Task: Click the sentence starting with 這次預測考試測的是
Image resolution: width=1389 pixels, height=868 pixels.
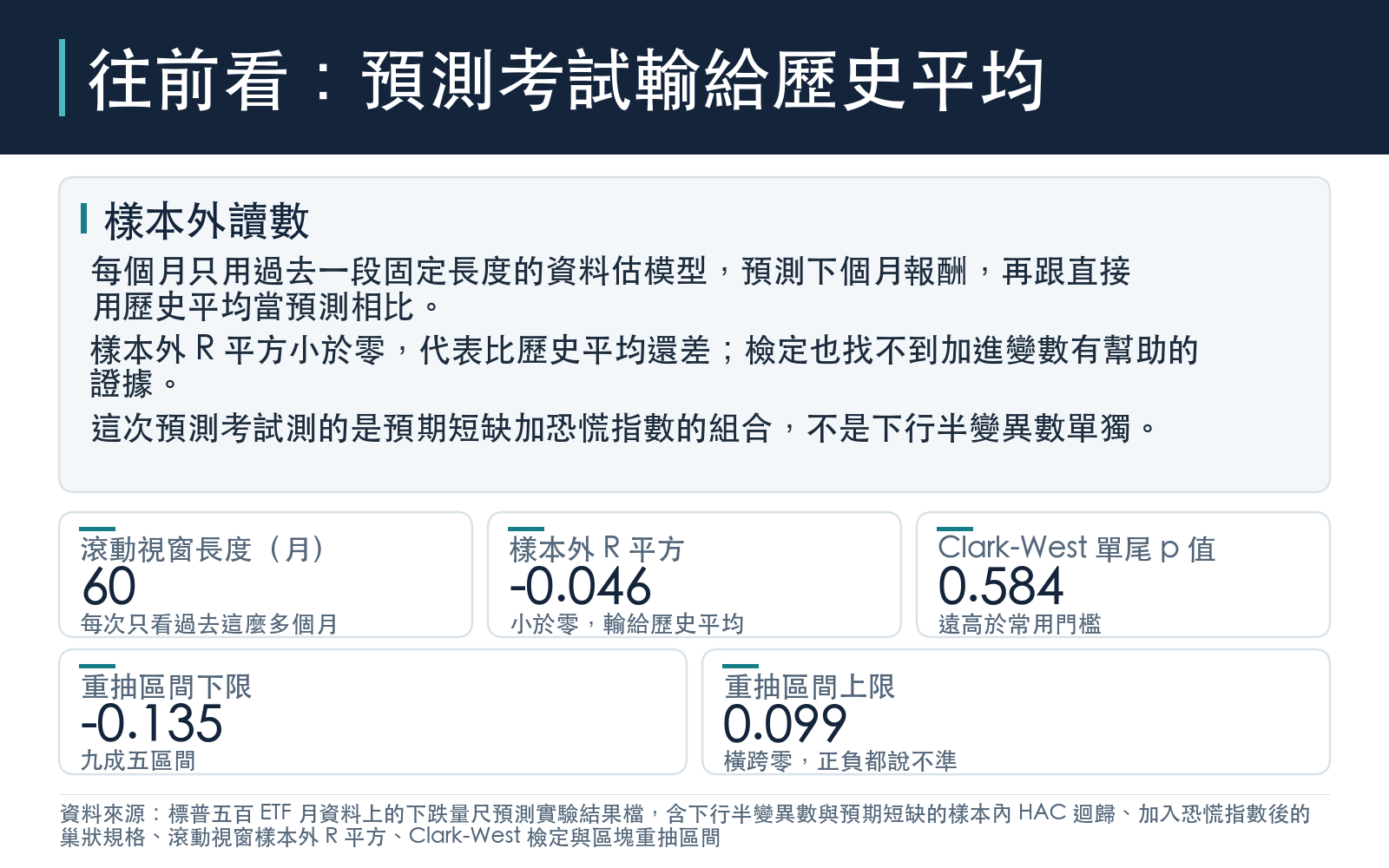Action: point(624,428)
